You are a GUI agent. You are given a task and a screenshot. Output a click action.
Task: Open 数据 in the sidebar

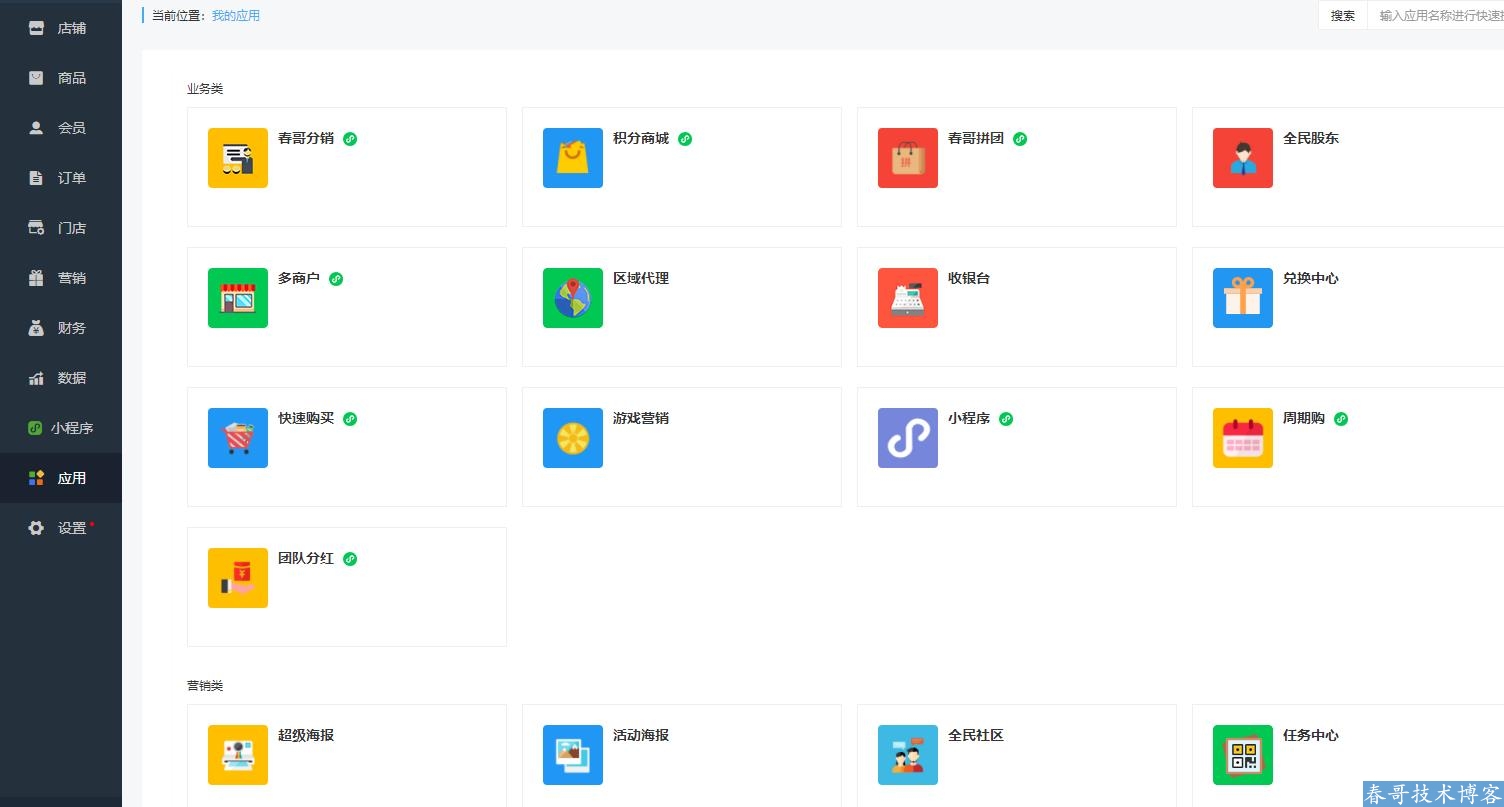pyautogui.click(x=61, y=378)
